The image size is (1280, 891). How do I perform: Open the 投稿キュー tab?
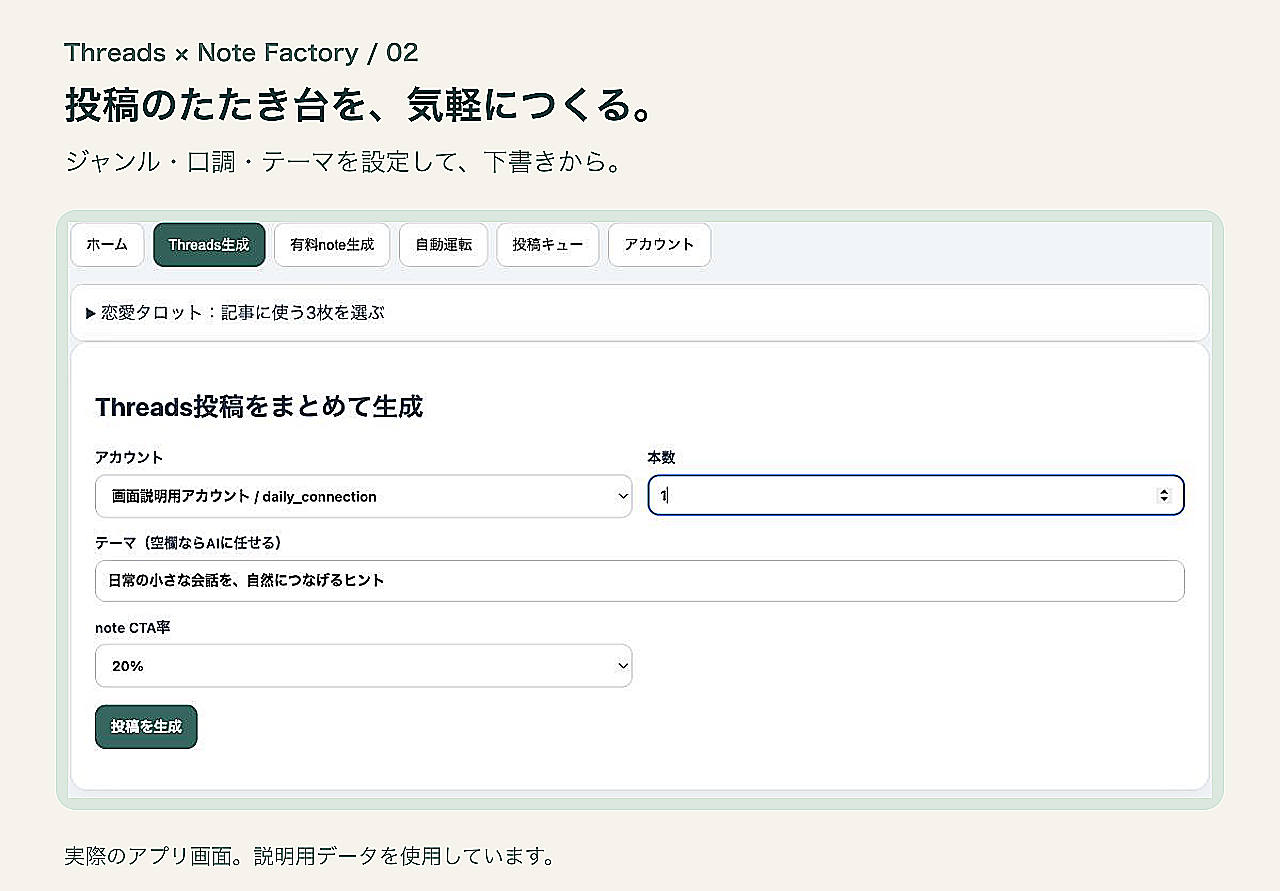coord(547,245)
